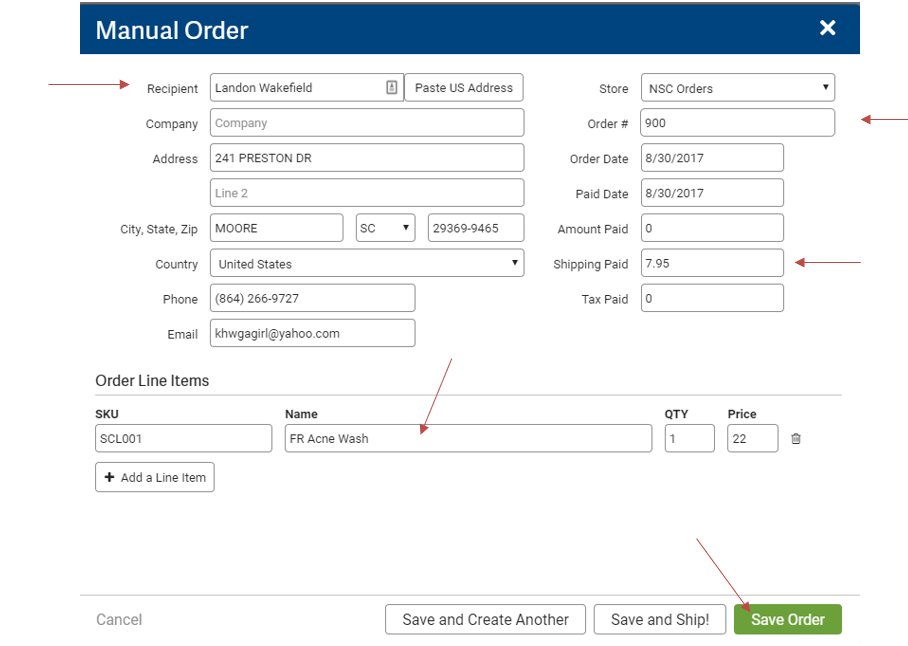Click the Tax Paid field

pyautogui.click(x=712, y=298)
